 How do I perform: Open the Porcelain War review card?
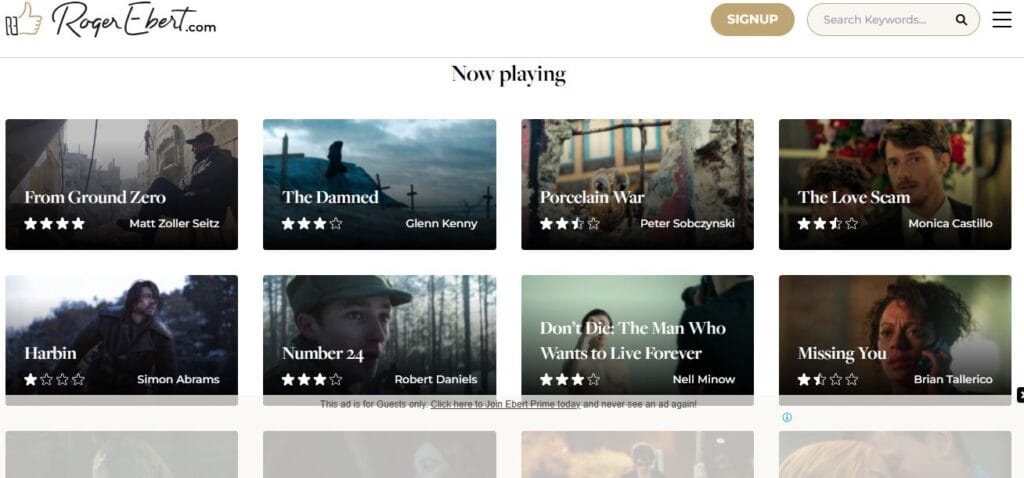coord(637,184)
